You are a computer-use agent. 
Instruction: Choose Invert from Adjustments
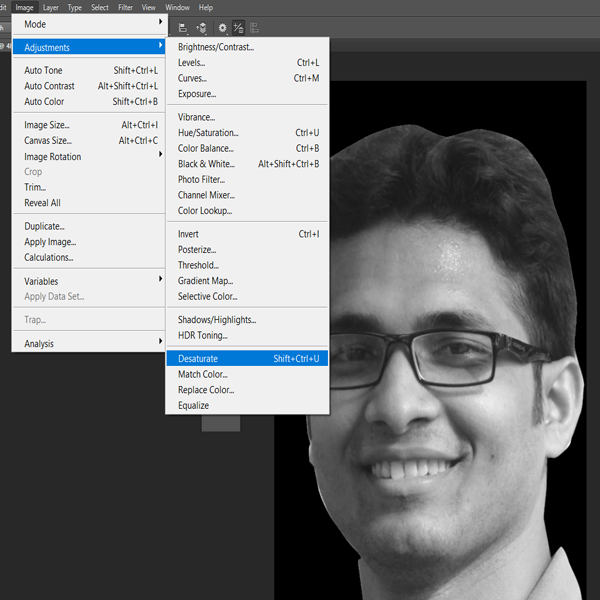coord(247,234)
